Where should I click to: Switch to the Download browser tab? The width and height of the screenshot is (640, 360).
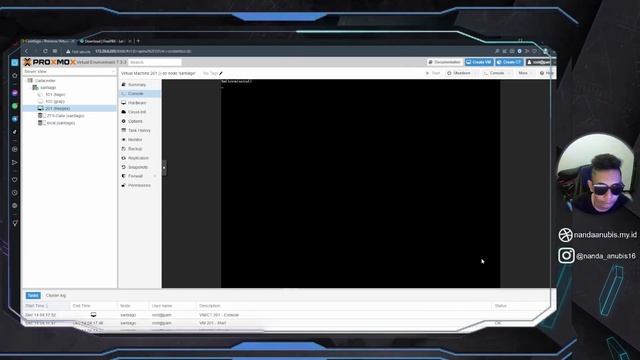pos(106,41)
